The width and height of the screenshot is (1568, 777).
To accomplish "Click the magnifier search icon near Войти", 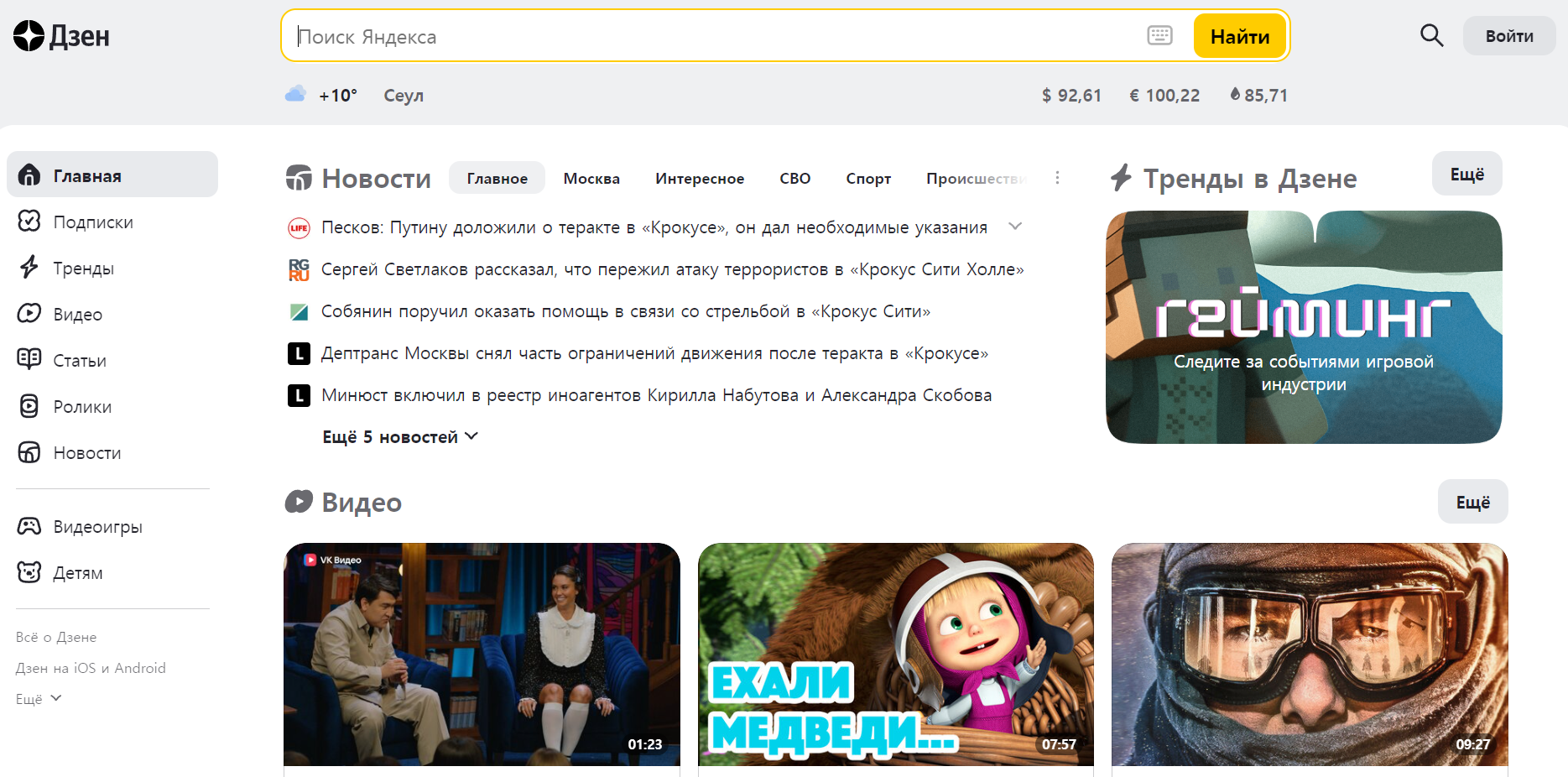I will click(x=1431, y=35).
